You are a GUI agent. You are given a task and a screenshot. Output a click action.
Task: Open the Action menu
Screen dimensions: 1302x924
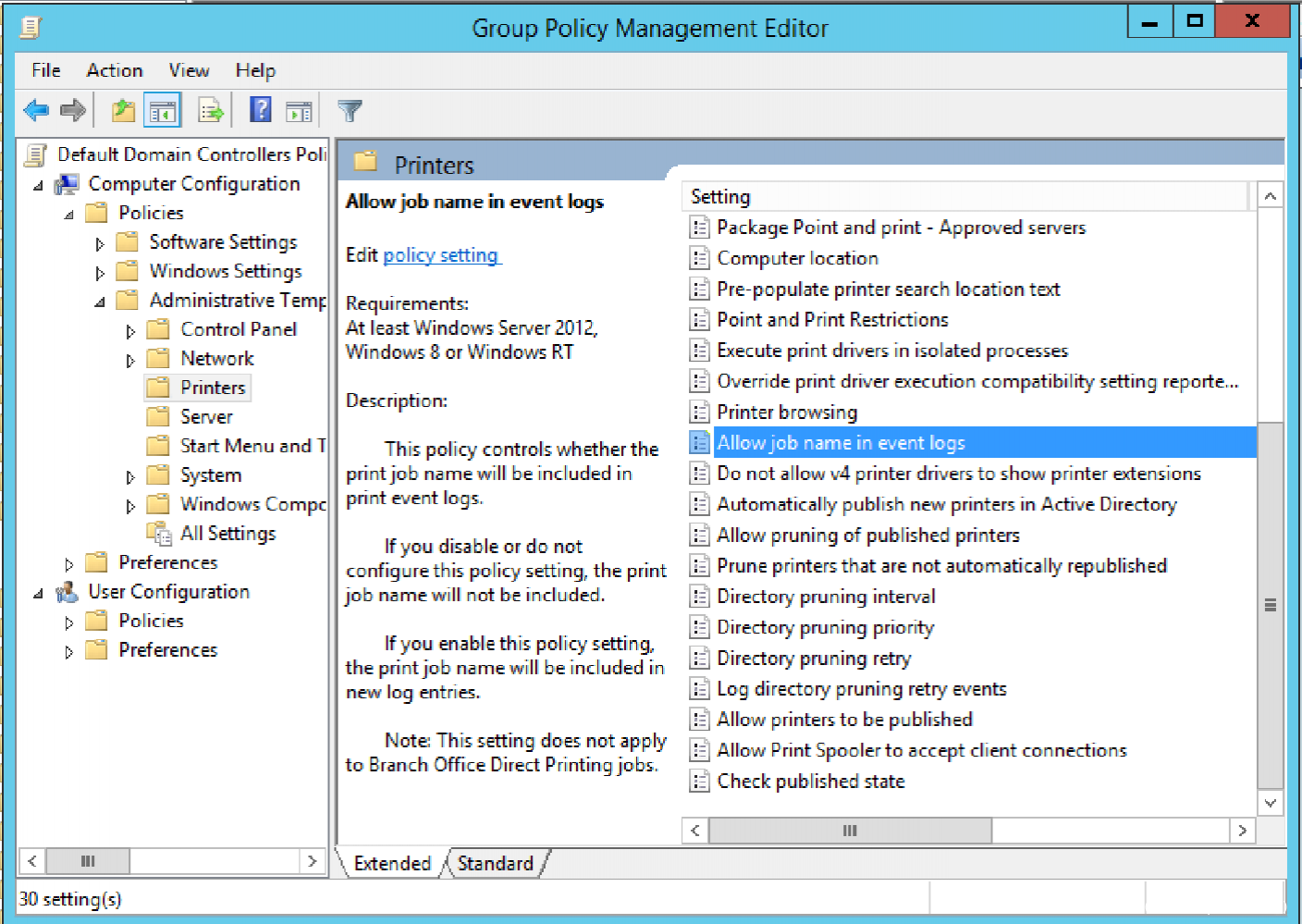point(115,70)
